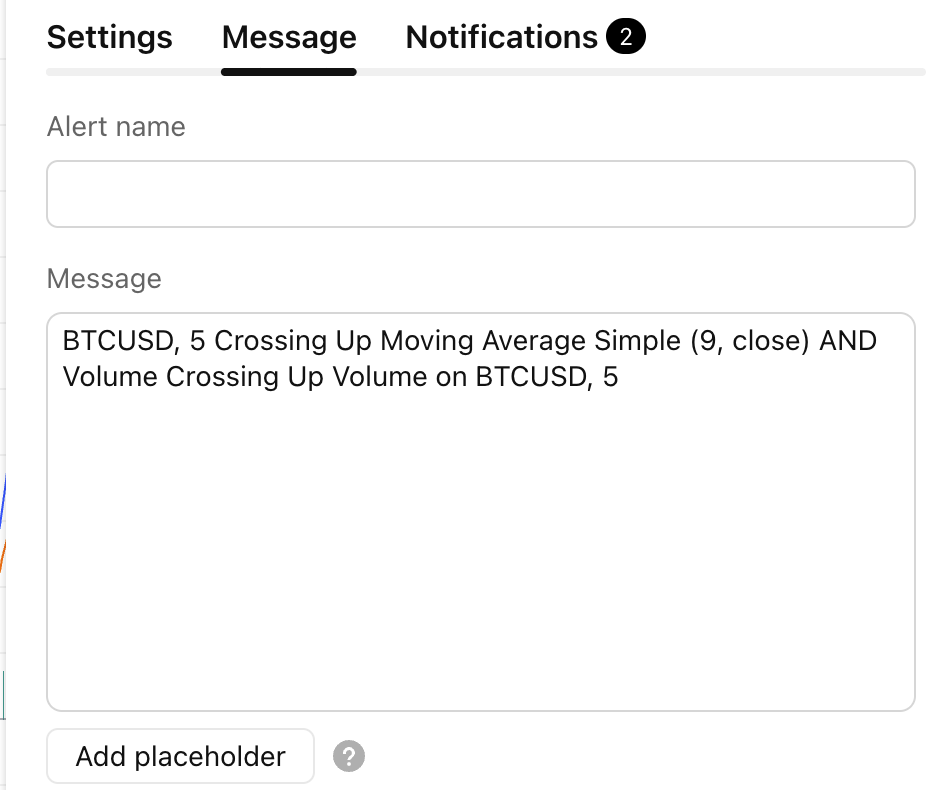Image resolution: width=952 pixels, height=790 pixels.
Task: Click empty space inside the Message text area
Action: pyautogui.click(x=480, y=520)
